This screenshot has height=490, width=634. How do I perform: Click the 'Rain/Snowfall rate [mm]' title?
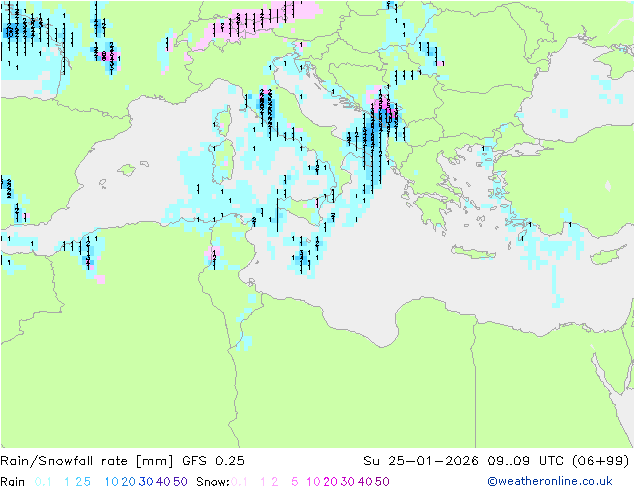[x=87, y=460]
